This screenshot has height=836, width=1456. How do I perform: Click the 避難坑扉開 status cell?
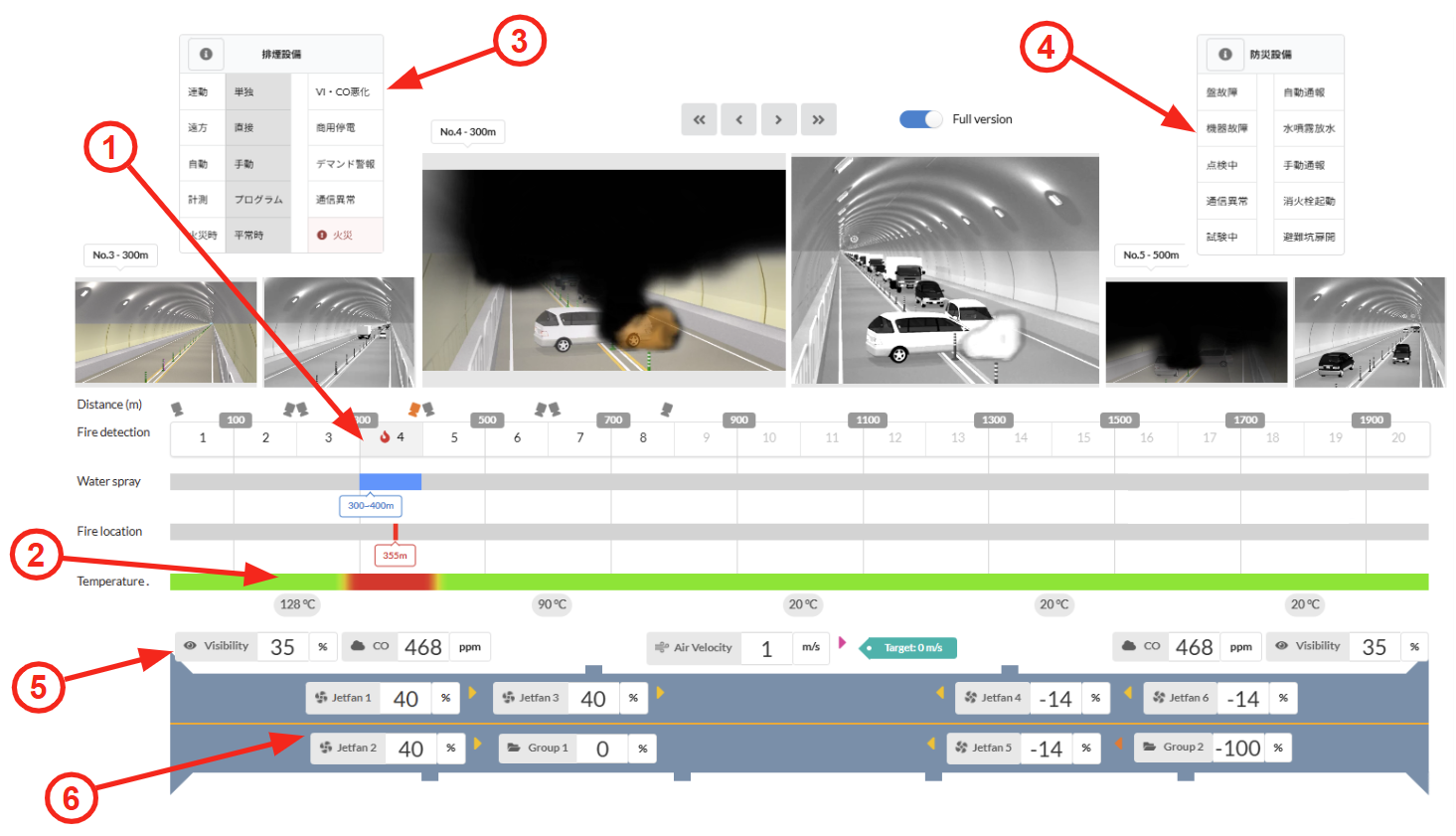1309,237
